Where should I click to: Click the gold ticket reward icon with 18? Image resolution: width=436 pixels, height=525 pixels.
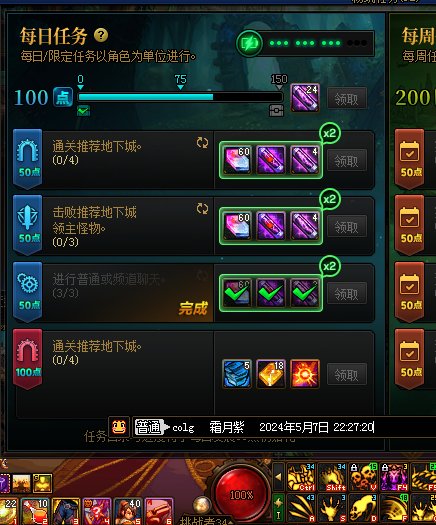(271, 374)
